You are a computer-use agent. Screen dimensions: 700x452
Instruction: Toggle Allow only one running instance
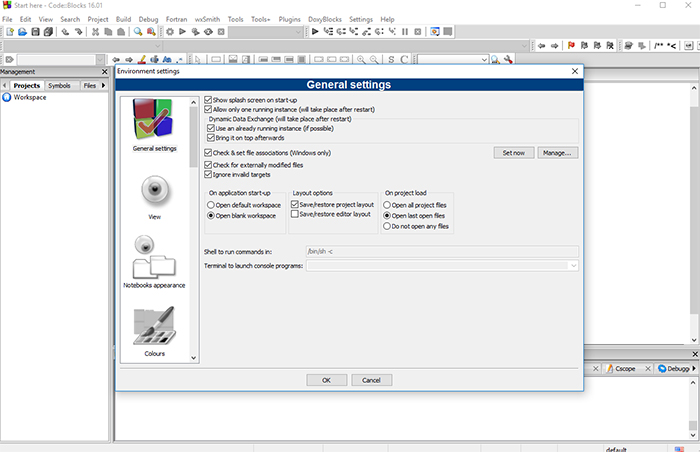(x=208, y=109)
